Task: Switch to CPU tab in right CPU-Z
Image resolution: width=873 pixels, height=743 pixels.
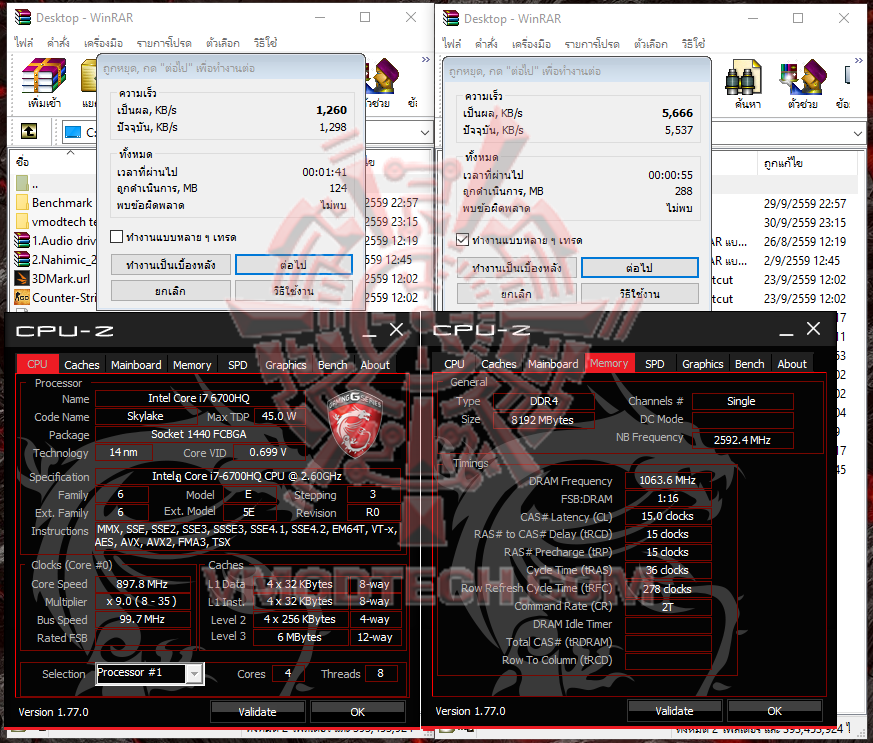Action: pos(454,364)
